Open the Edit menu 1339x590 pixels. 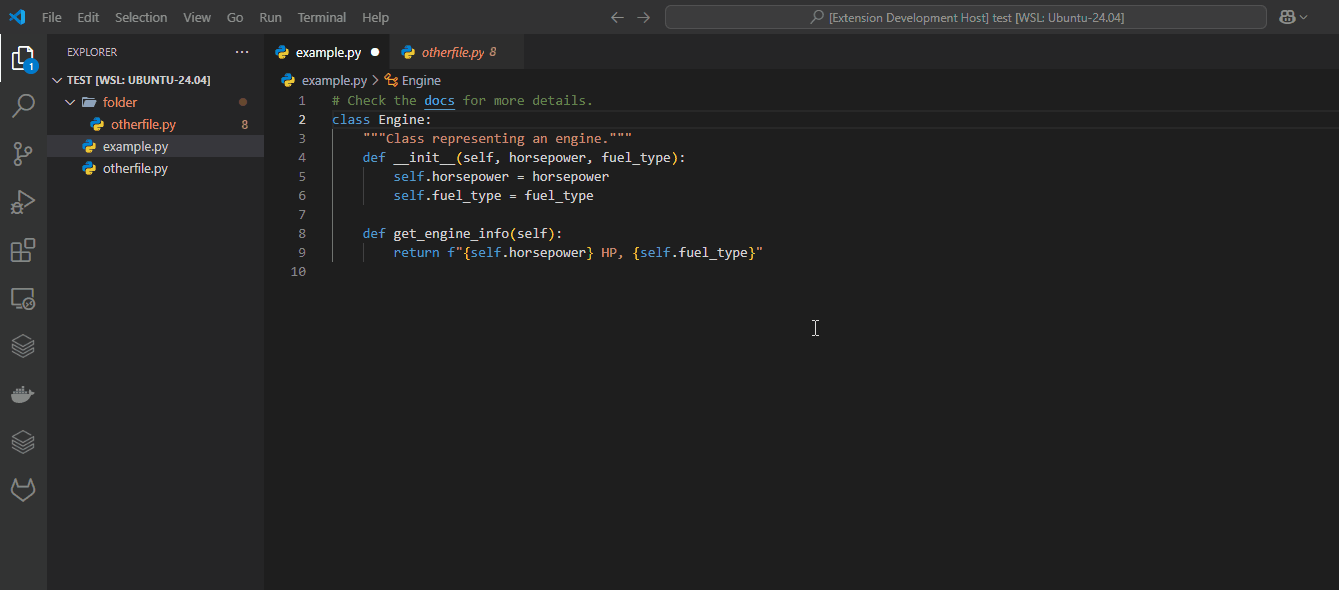pyautogui.click(x=88, y=17)
